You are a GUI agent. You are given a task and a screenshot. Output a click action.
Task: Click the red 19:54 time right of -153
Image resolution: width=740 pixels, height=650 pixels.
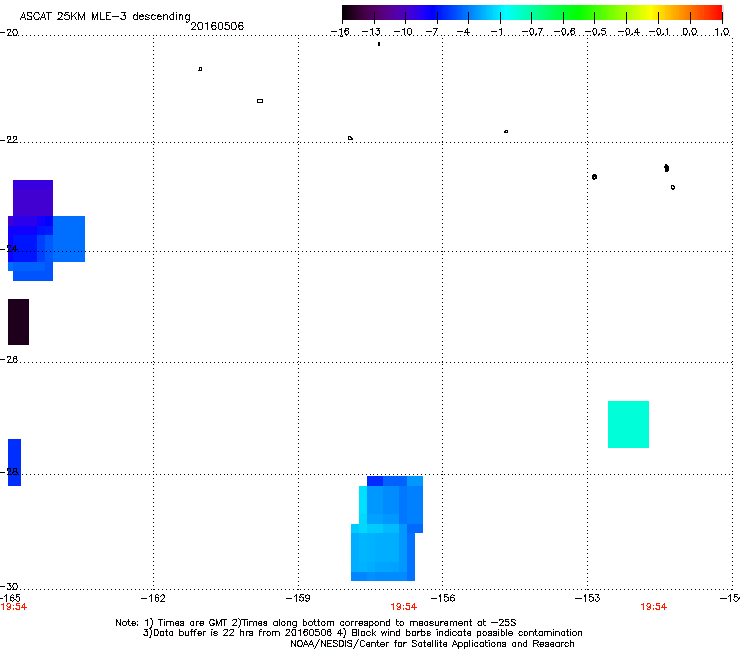pyautogui.click(x=654, y=607)
